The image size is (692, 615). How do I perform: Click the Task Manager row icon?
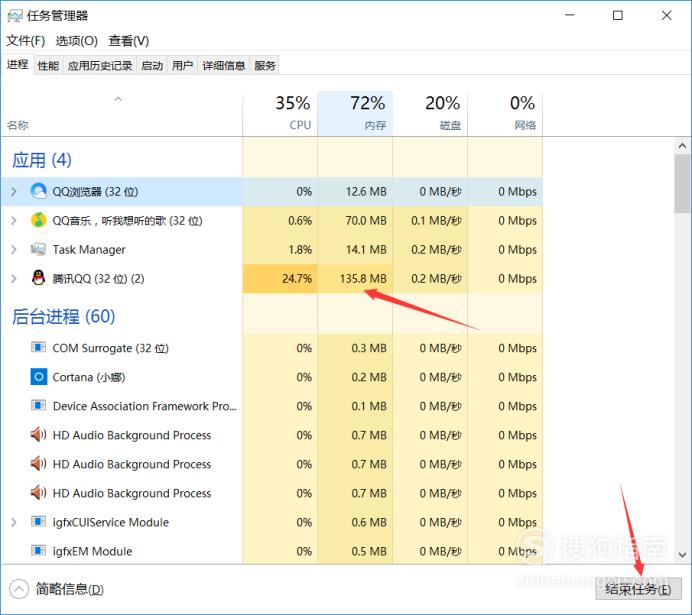point(38,249)
